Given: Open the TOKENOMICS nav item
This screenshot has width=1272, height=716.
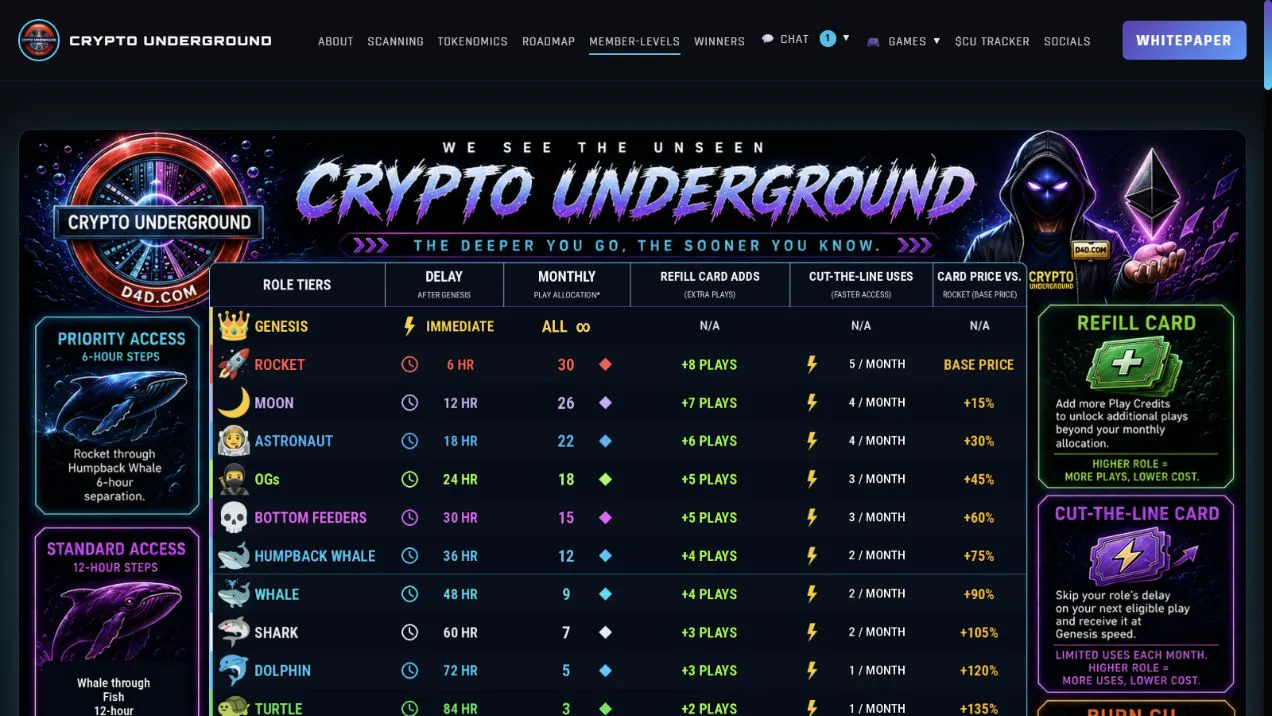Looking at the screenshot, I should tap(472, 41).
